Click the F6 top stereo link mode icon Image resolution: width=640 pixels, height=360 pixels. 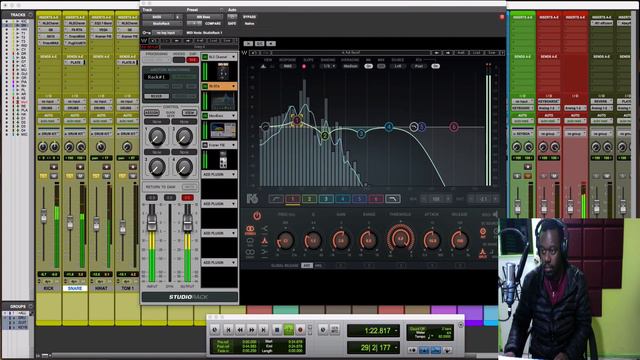pyautogui.click(x=250, y=230)
